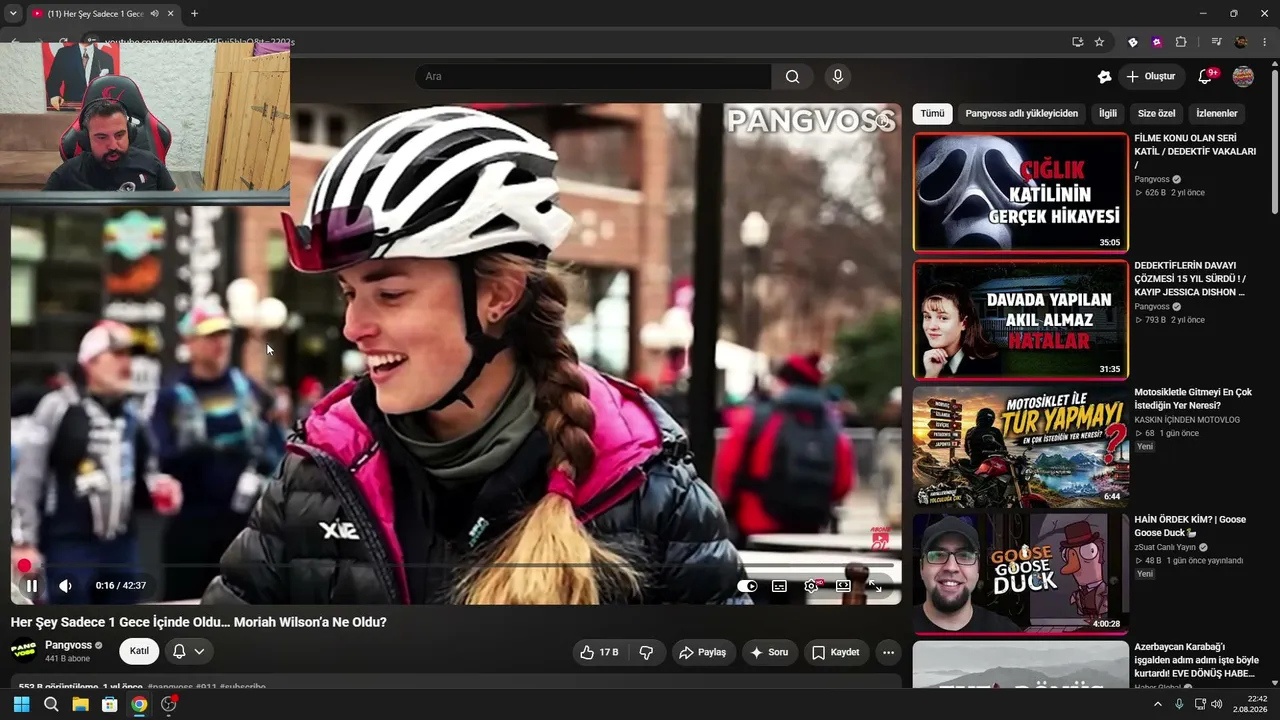This screenshot has width=1280, height=720.
Task: Mute the tab using its speaker icon
Action: point(154,14)
